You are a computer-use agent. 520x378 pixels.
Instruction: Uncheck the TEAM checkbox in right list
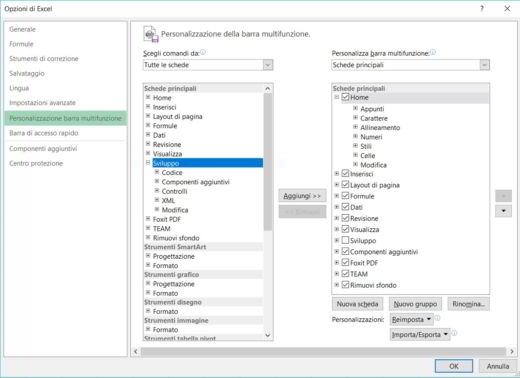tap(345, 274)
